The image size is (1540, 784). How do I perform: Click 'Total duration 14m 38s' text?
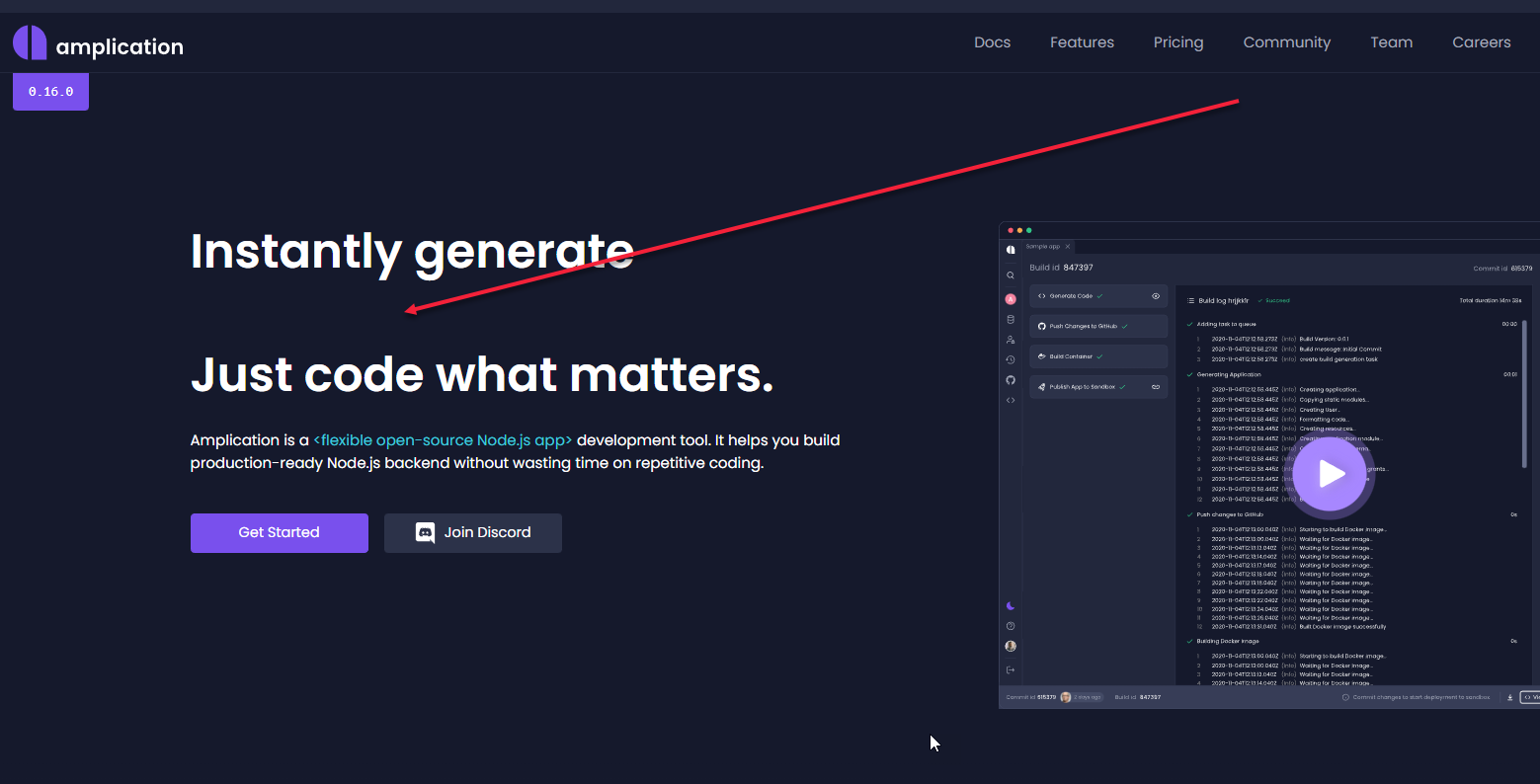[x=1491, y=301]
